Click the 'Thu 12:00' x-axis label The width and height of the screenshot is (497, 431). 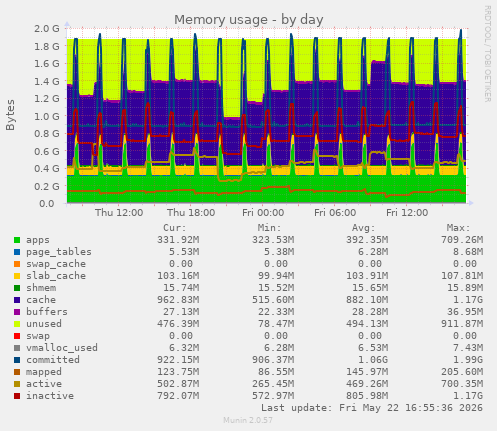[x=119, y=213]
